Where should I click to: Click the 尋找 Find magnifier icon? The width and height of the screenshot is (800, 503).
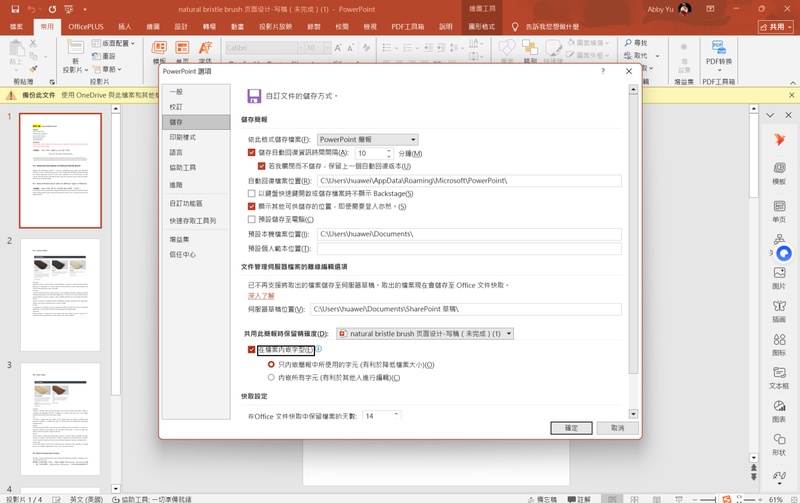(628, 43)
